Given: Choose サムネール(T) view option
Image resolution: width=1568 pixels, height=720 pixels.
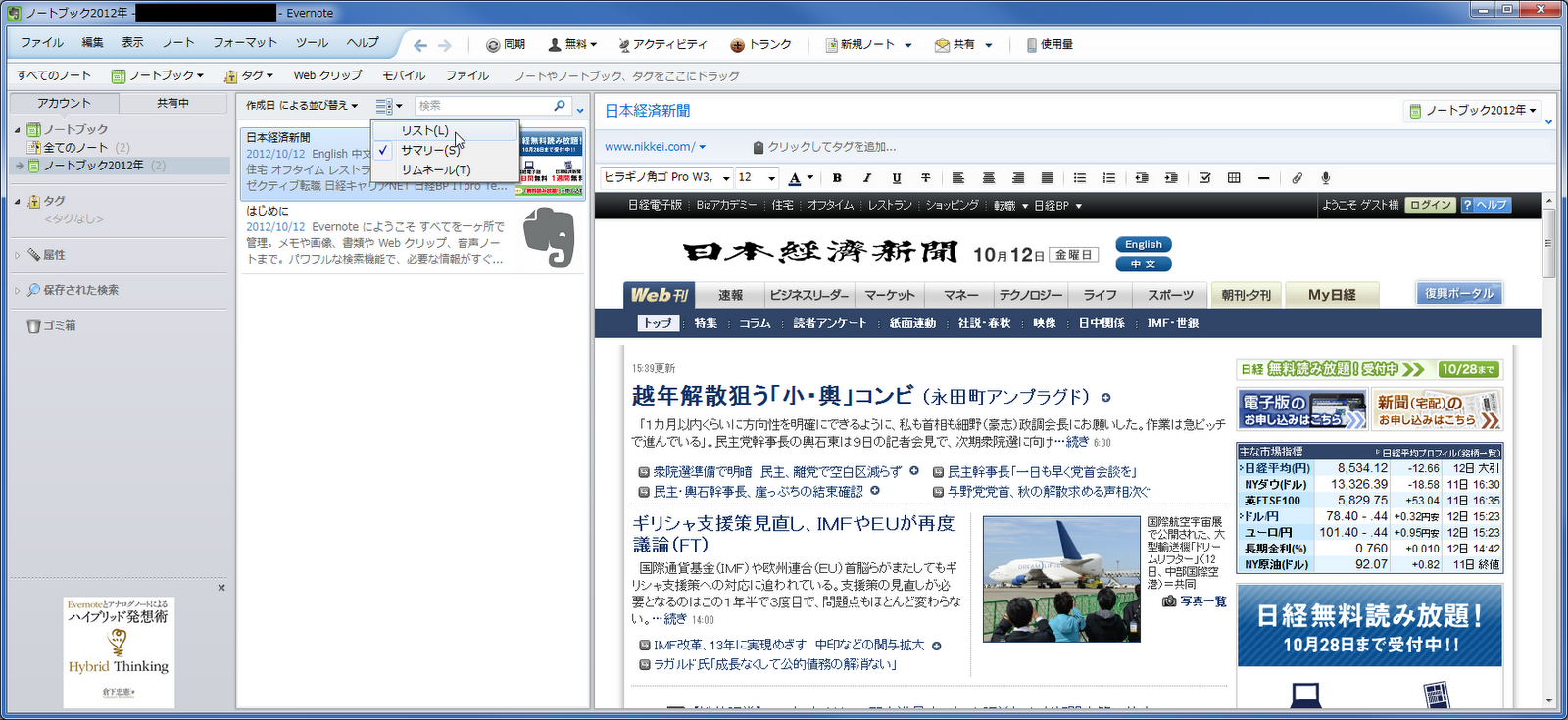Looking at the screenshot, I should pos(445,169).
